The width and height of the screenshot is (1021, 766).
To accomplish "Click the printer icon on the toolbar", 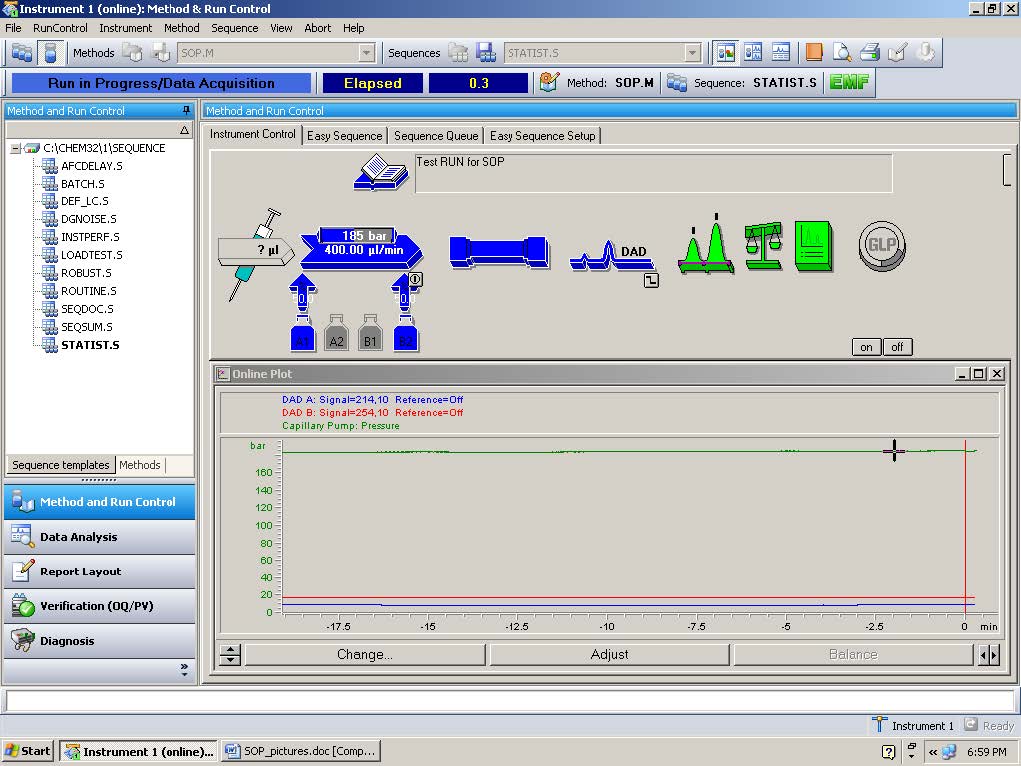I will point(869,52).
